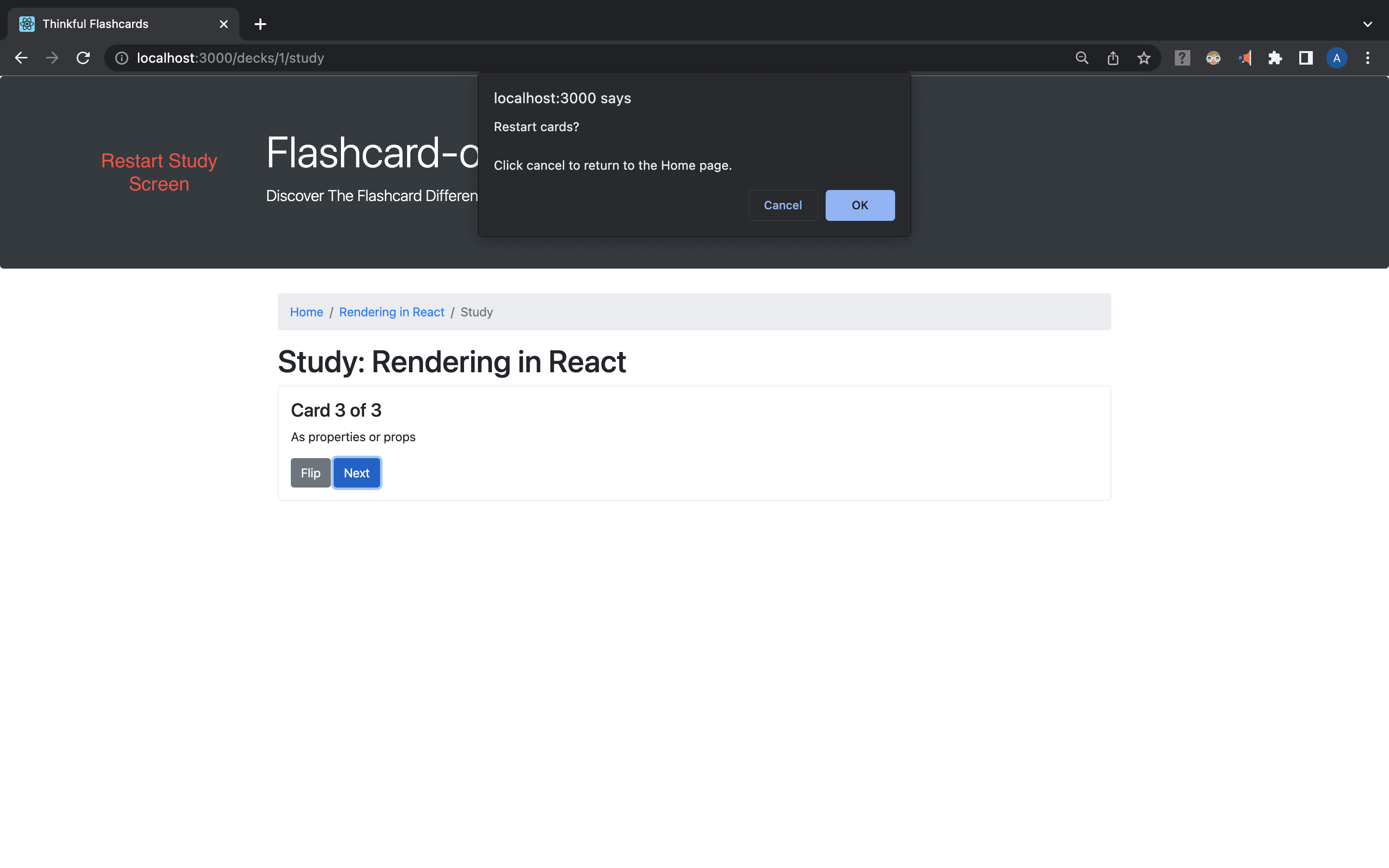The width and height of the screenshot is (1389, 868).
Task: Click the site information icon in address bar
Action: (x=121, y=57)
